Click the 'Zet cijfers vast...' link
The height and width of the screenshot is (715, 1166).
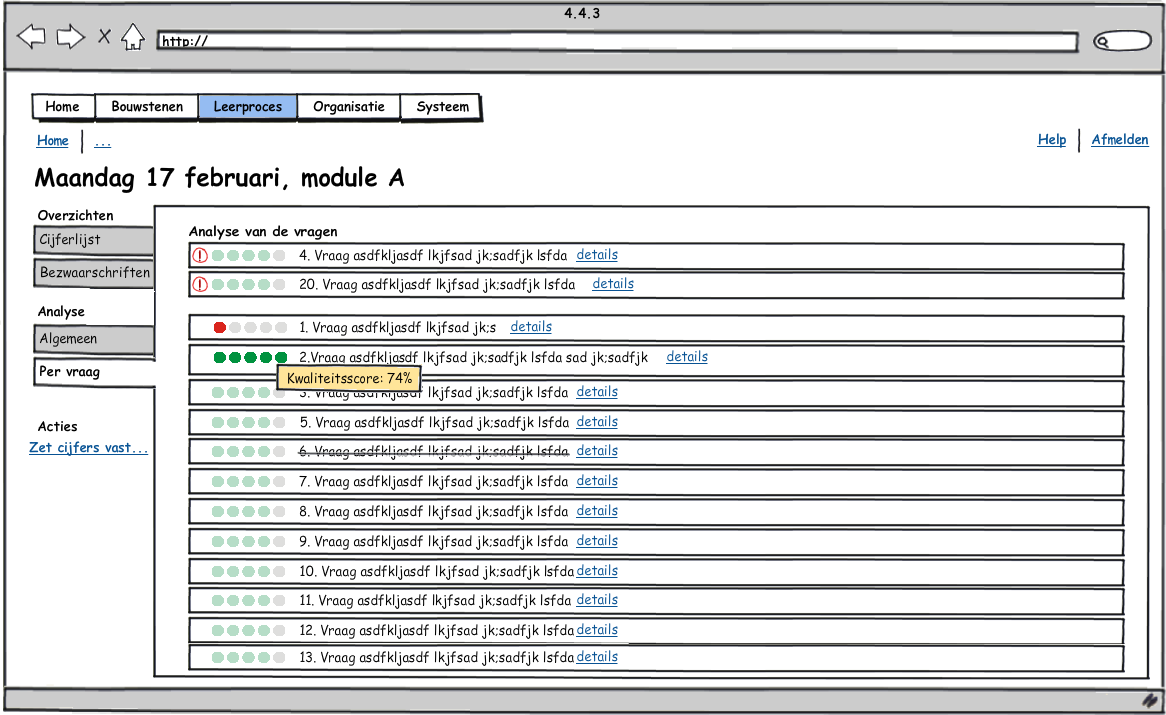pos(89,448)
